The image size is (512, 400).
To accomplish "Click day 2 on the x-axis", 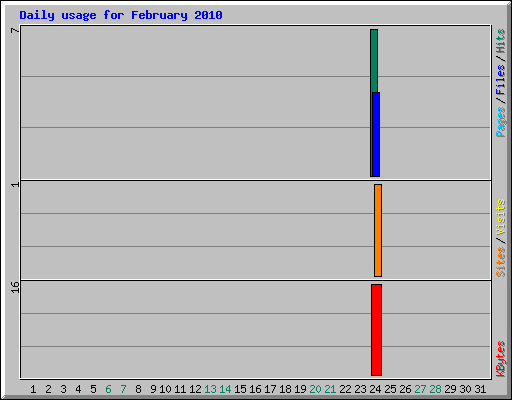I will pos(48,389).
